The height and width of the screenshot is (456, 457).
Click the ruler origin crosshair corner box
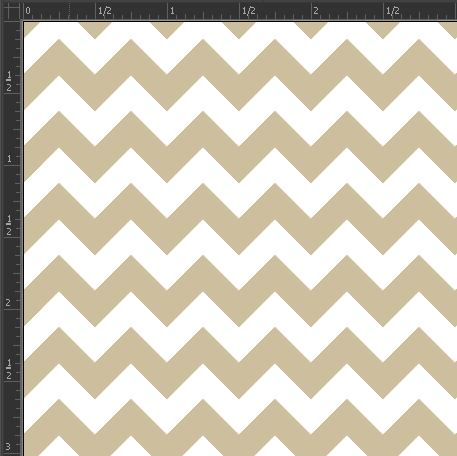tap(12, 11)
